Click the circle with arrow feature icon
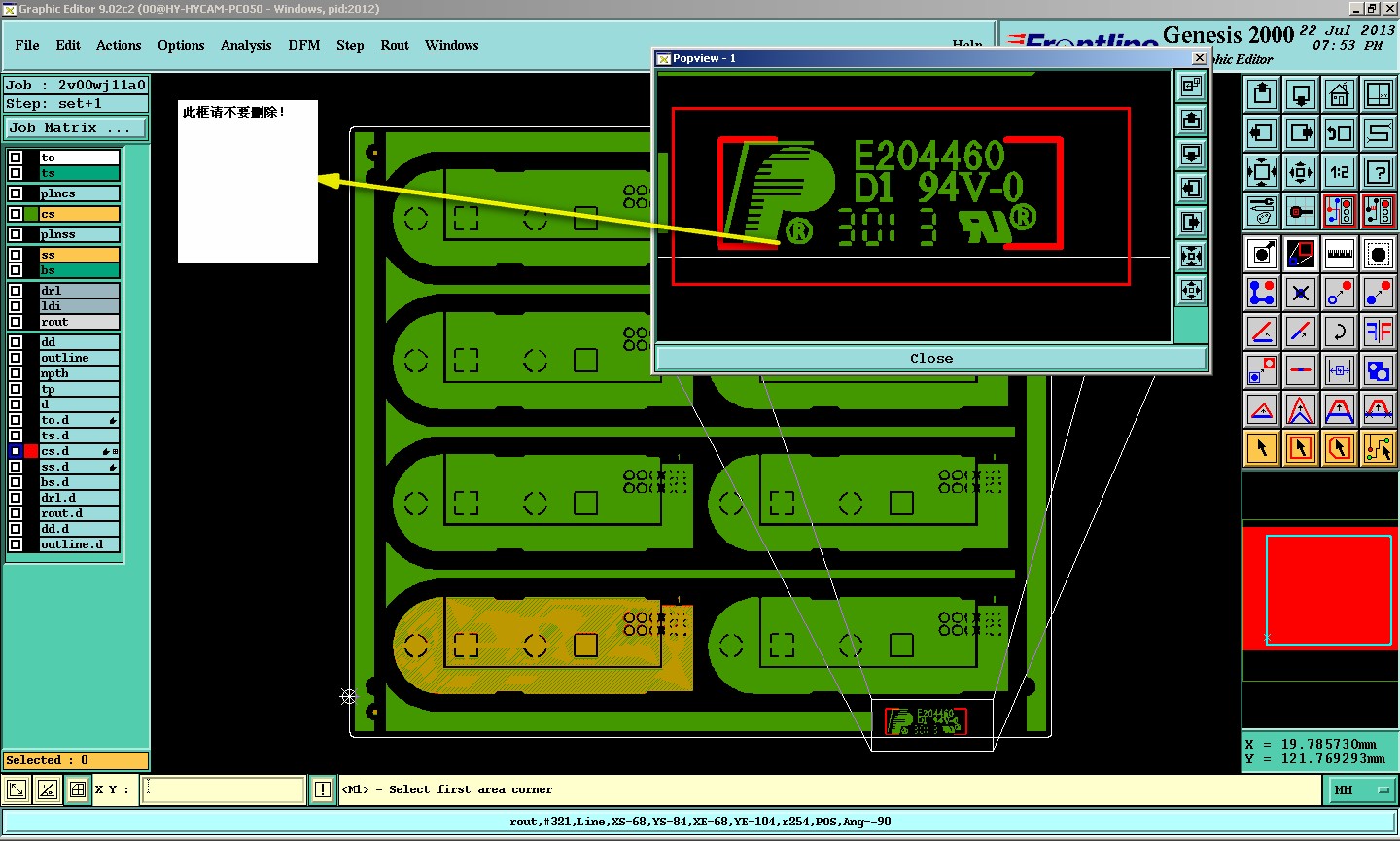1400x841 pixels. click(x=1262, y=254)
